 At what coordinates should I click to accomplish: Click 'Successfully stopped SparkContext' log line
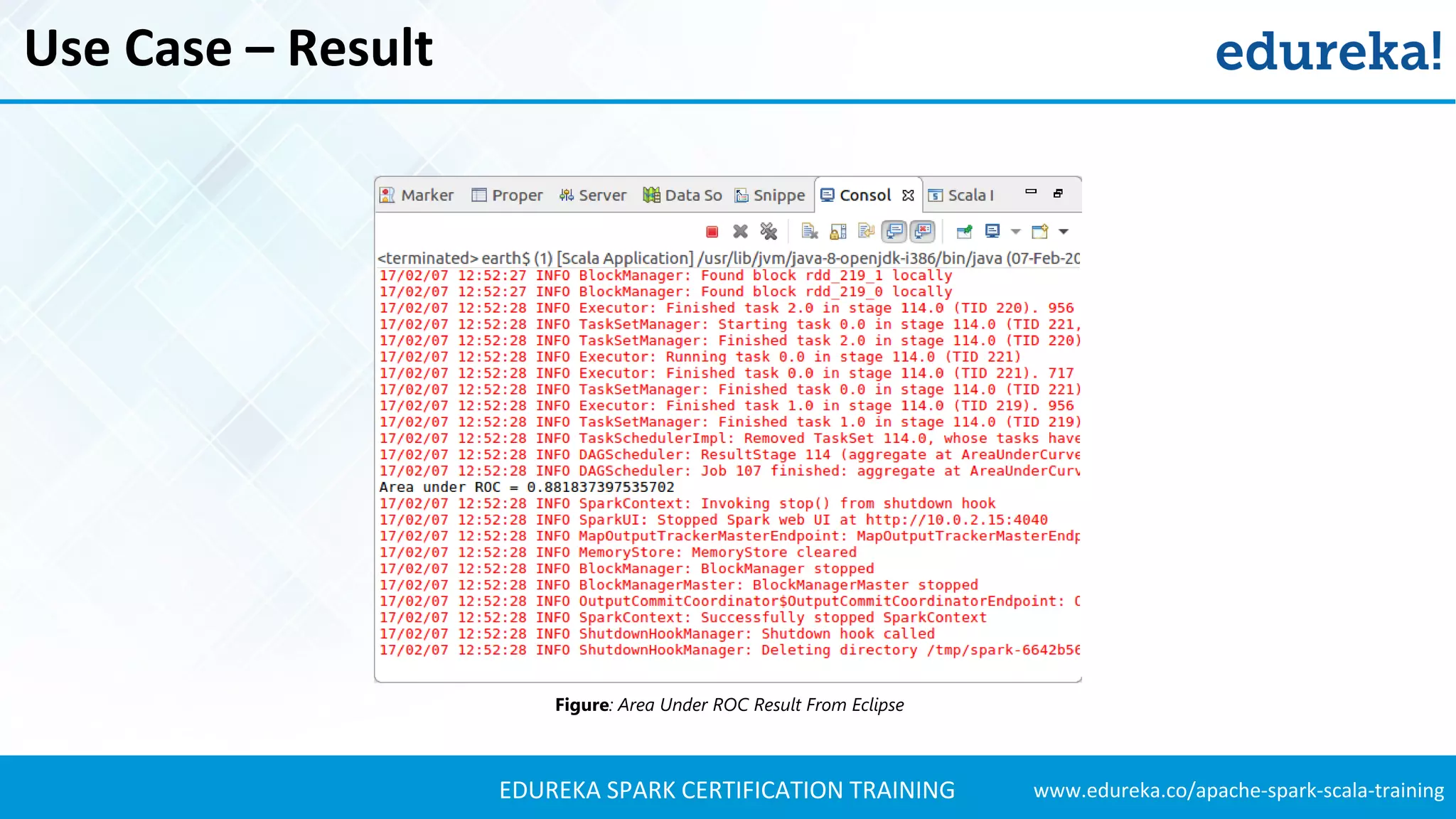(x=683, y=618)
